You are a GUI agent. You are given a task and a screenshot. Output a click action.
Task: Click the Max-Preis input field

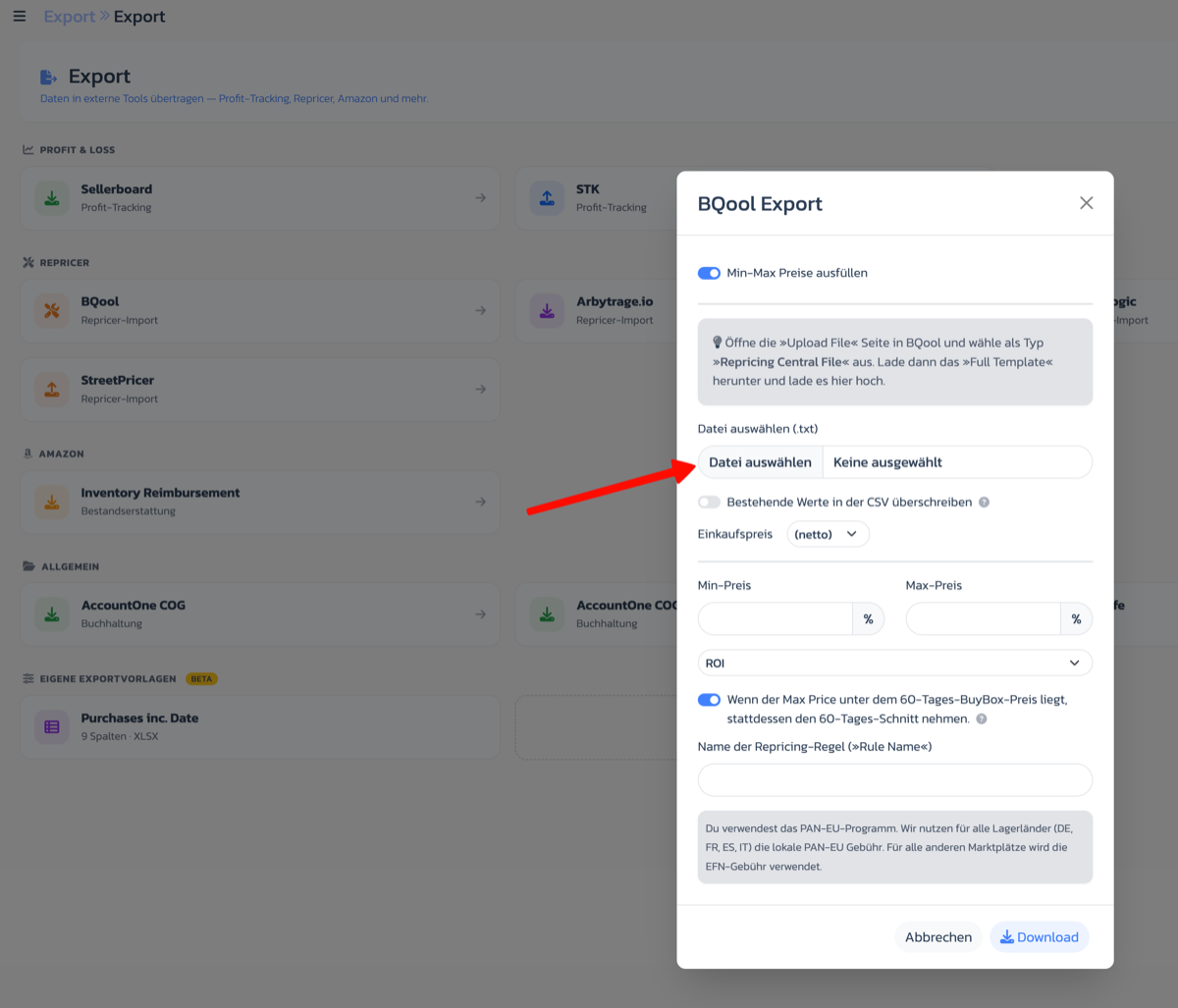(x=983, y=619)
